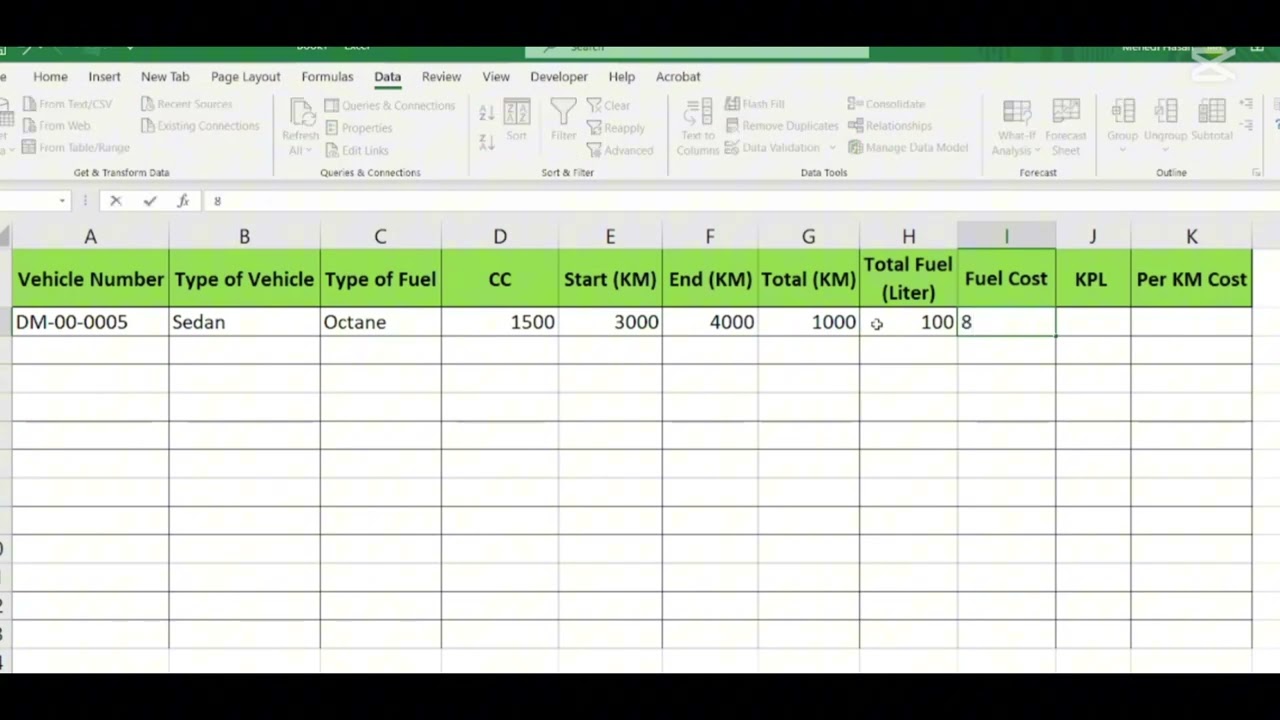Image resolution: width=1280 pixels, height=720 pixels.
Task: Open the Name Box dropdown arrow
Action: tap(62, 201)
